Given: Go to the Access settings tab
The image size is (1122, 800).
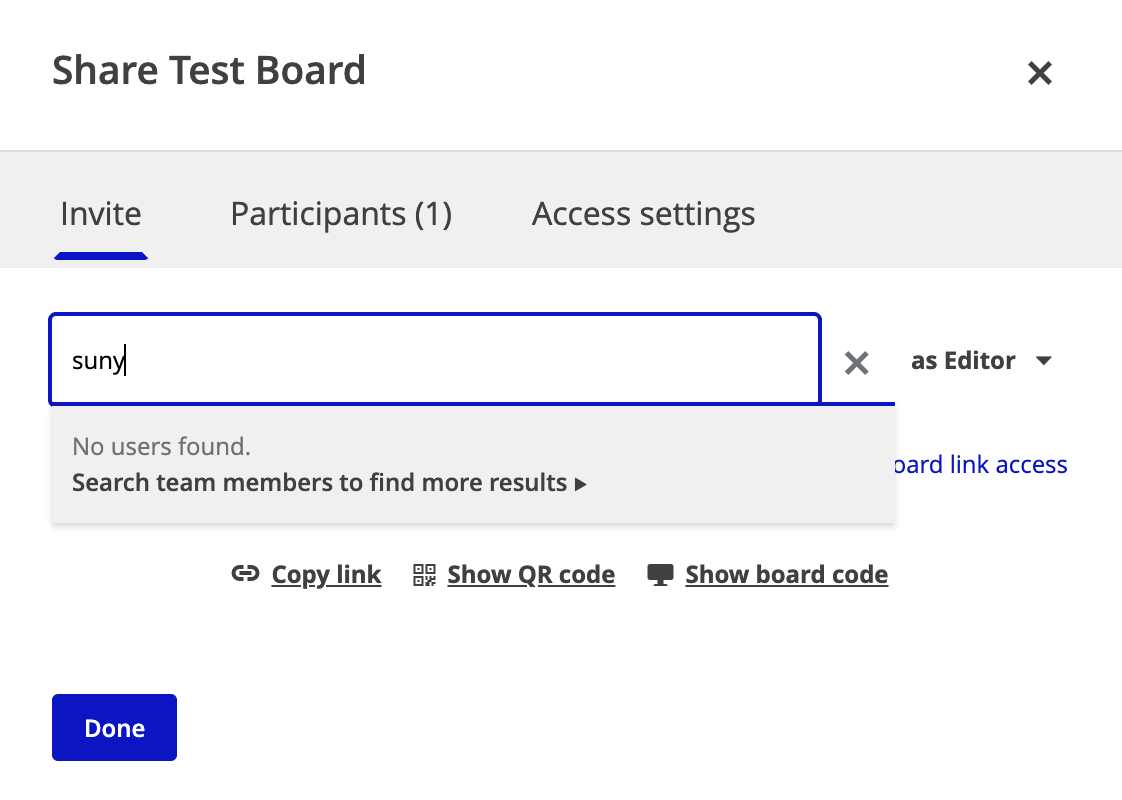Looking at the screenshot, I should (643, 214).
